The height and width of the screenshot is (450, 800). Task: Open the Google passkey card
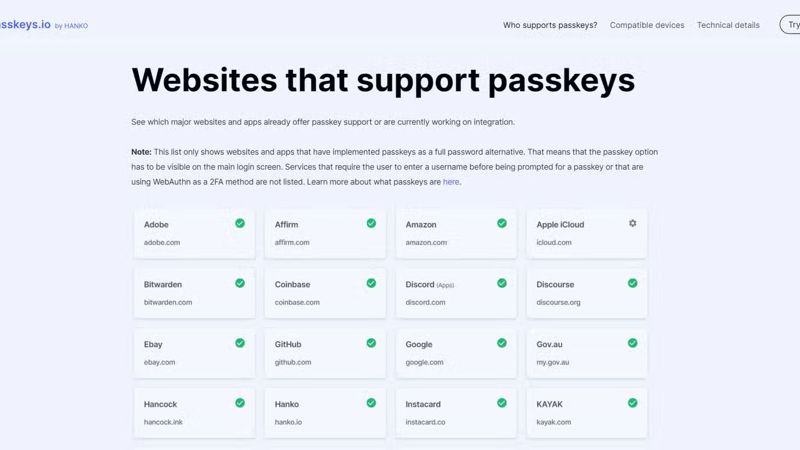coord(456,353)
